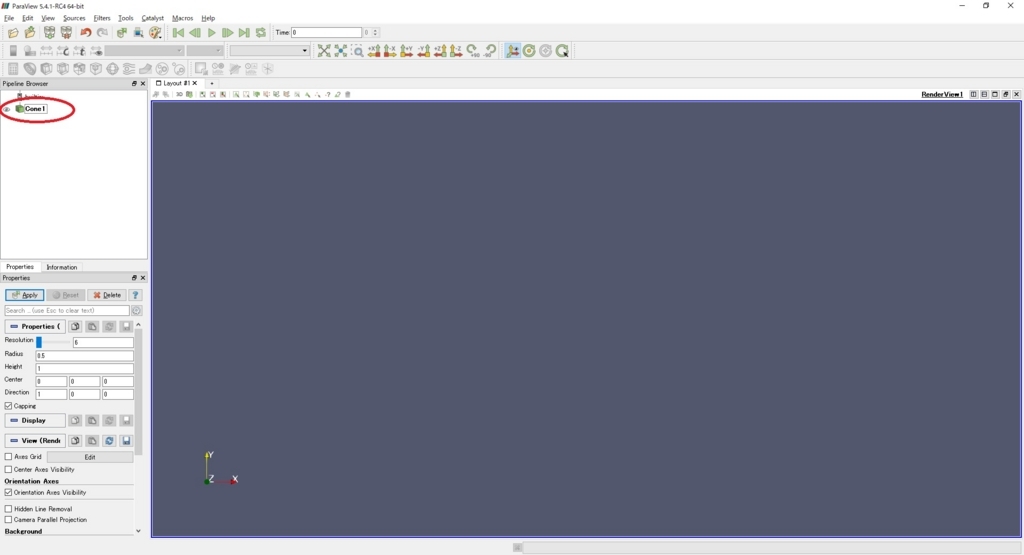
Task: Click the Resolution slider handle
Action: pos(39,341)
